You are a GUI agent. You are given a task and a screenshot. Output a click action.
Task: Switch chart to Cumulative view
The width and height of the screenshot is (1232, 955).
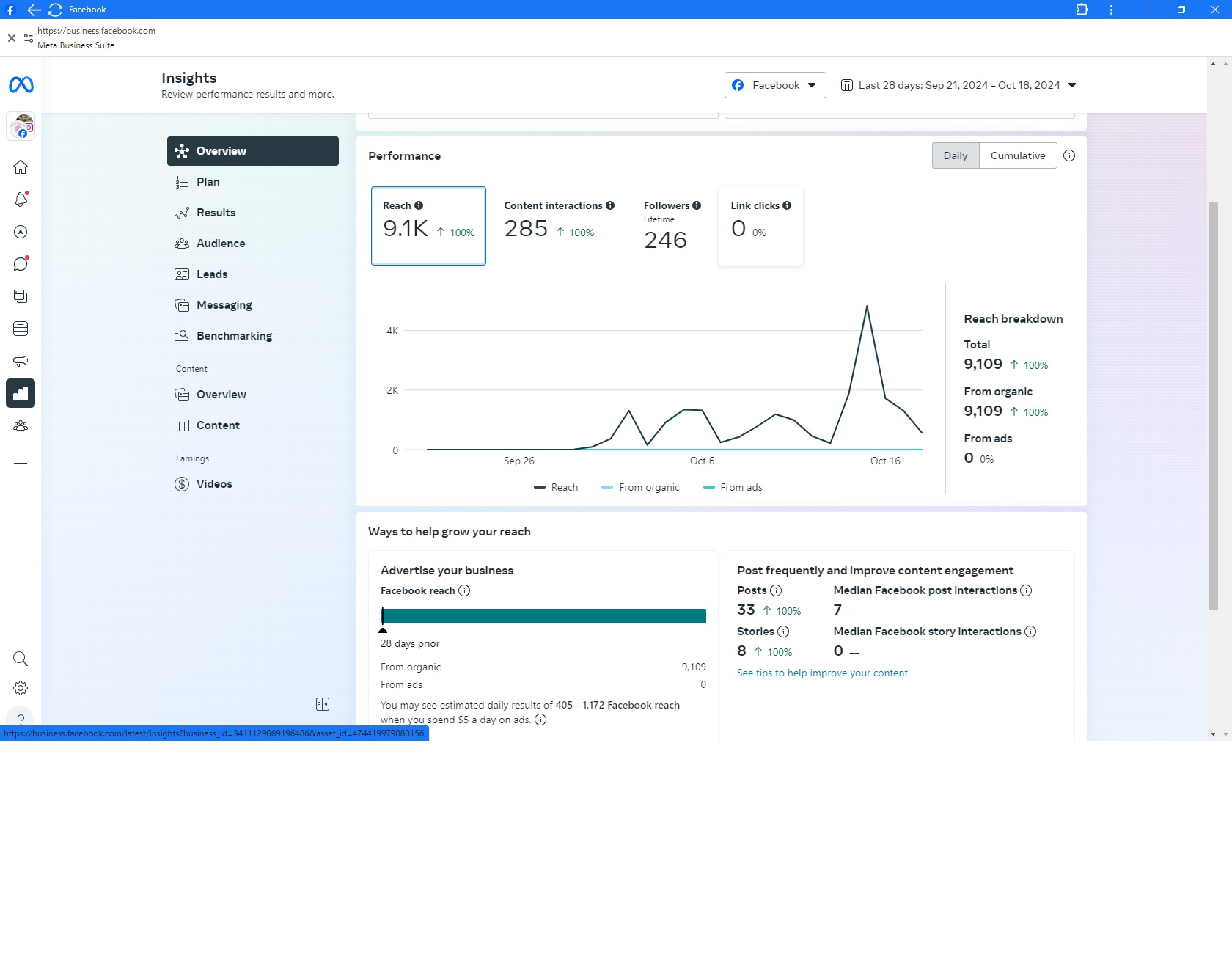1018,155
